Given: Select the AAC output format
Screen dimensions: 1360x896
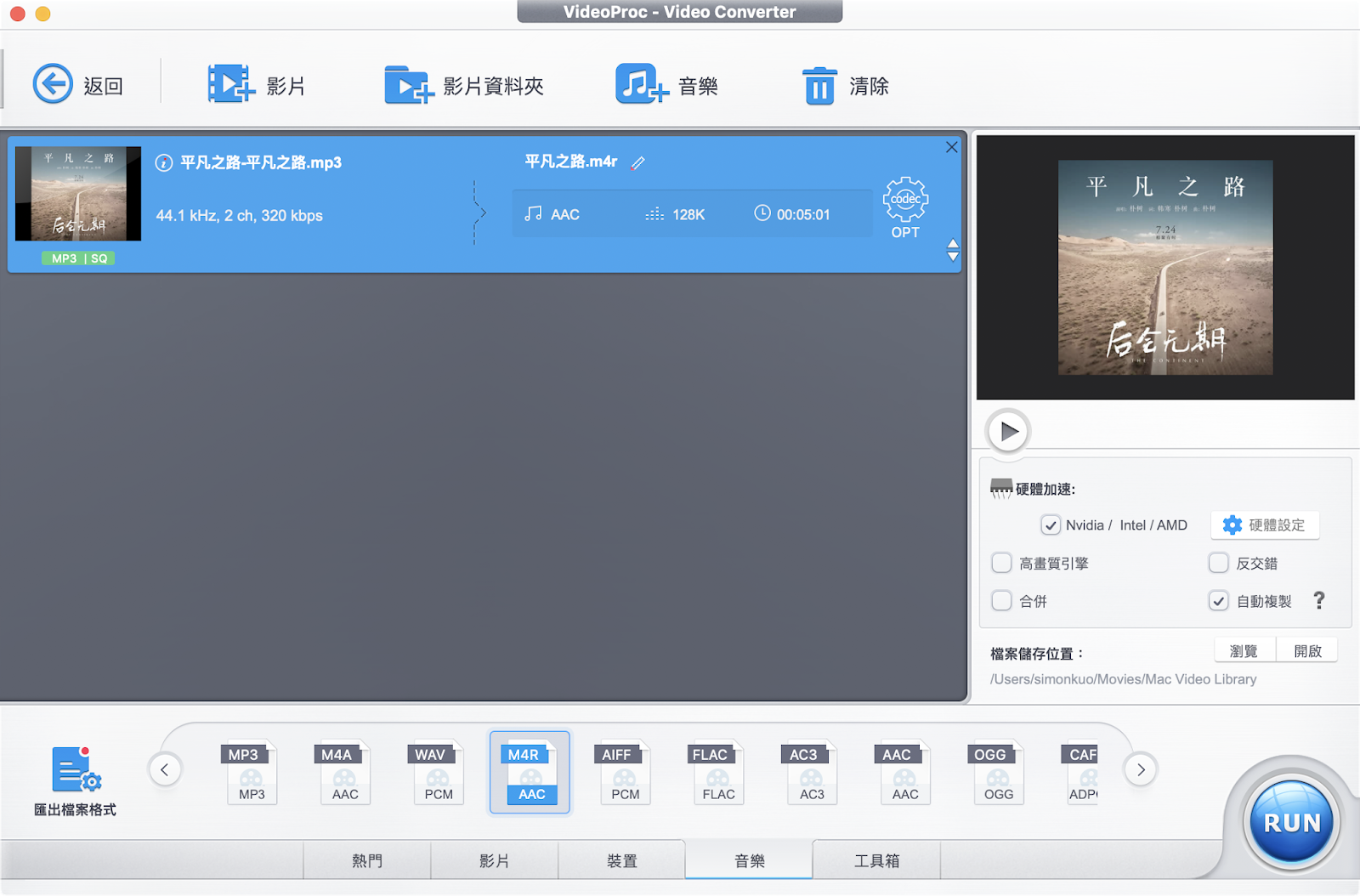Looking at the screenshot, I should 904,773.
